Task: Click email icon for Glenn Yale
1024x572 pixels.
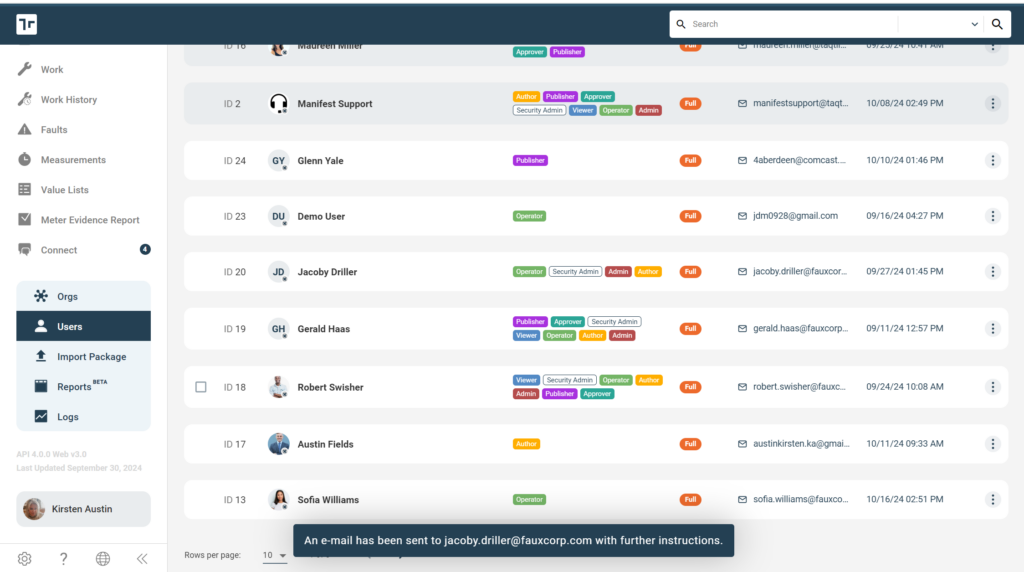Action: 742,160
